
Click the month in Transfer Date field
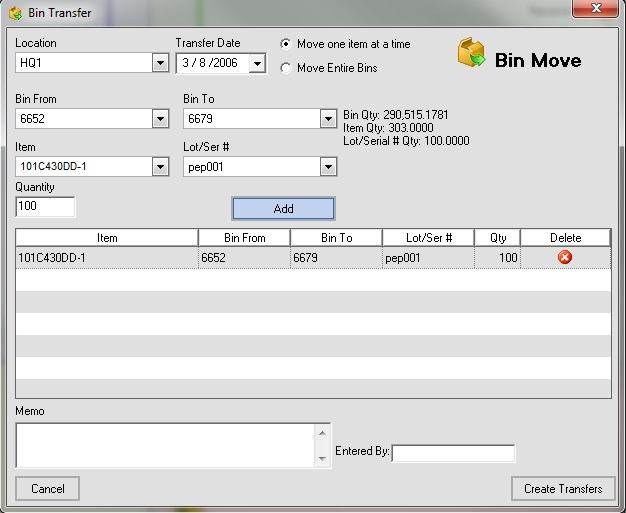186,63
